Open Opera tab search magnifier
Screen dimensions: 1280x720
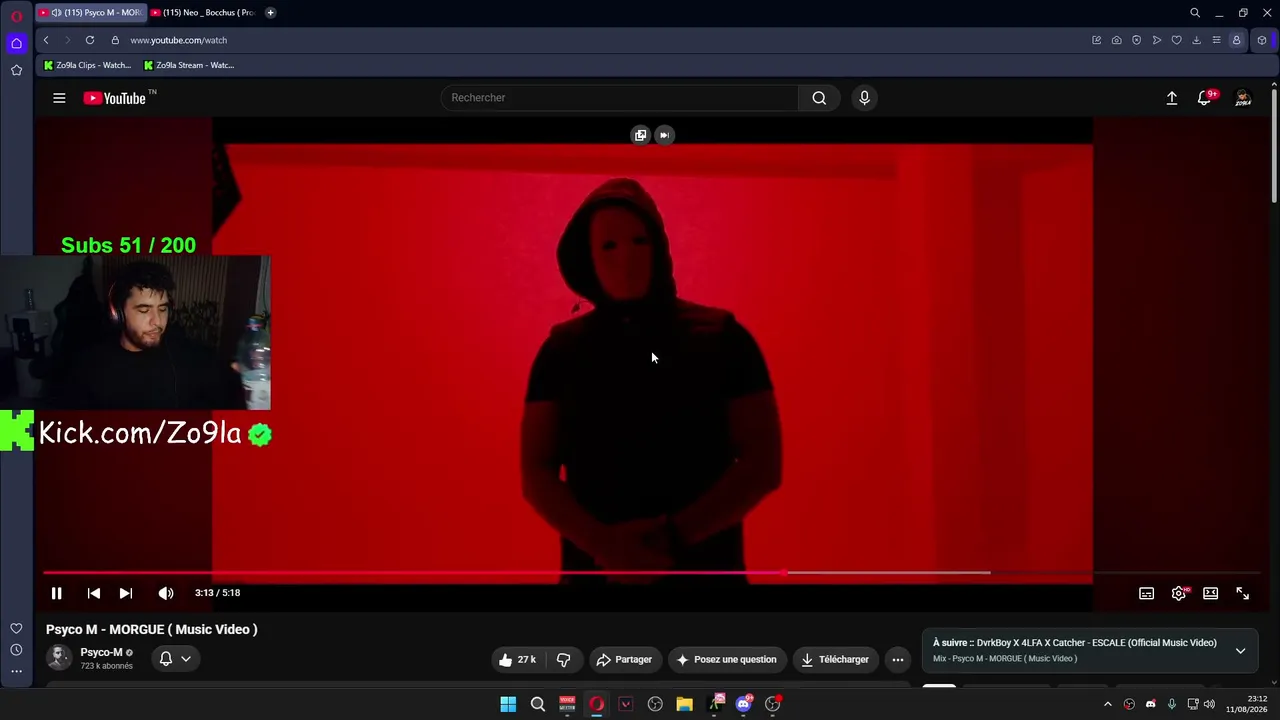tap(1195, 13)
